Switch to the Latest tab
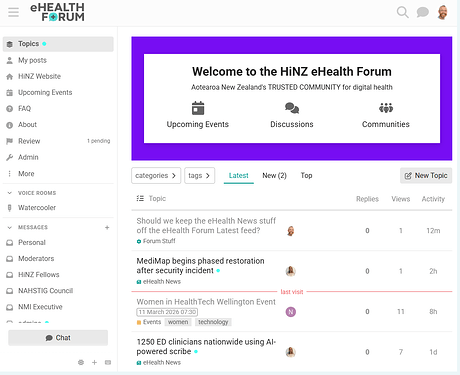 click(x=239, y=176)
